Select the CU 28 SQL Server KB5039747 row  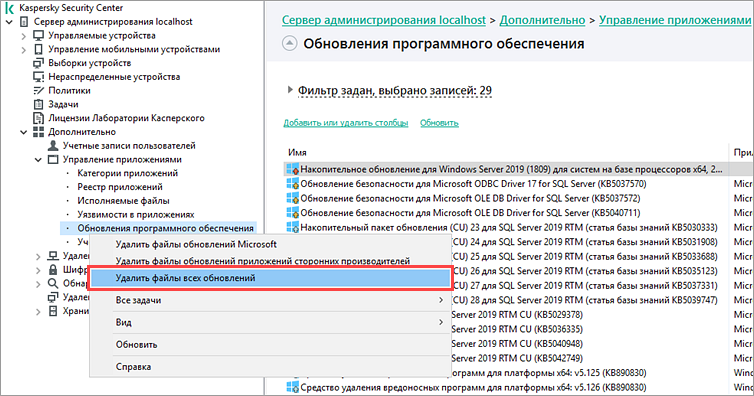click(x=585, y=300)
